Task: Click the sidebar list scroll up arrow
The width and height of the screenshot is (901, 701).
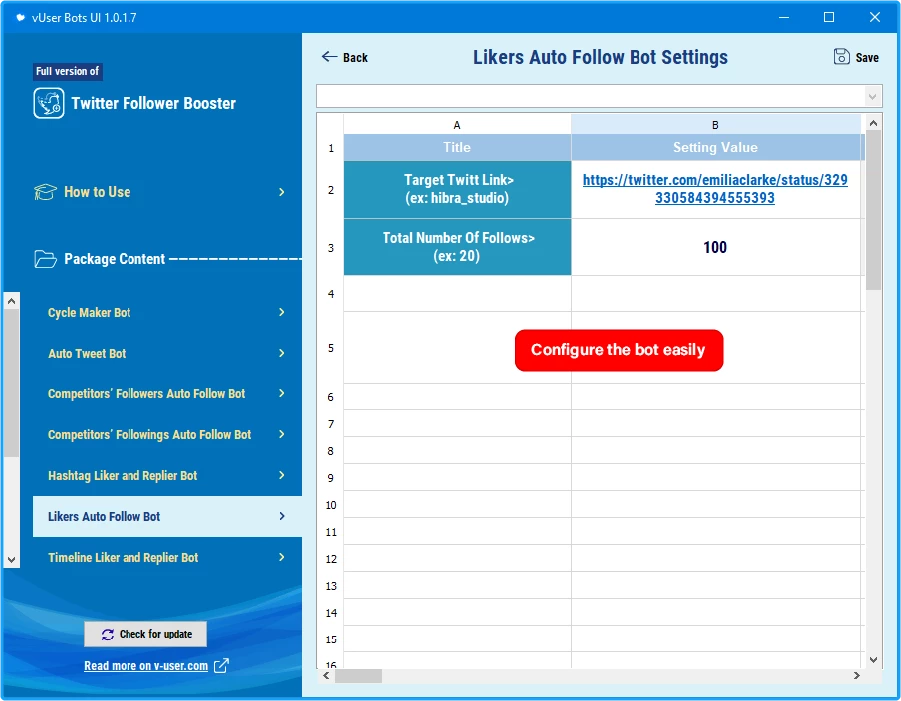Action: pyautogui.click(x=11, y=301)
